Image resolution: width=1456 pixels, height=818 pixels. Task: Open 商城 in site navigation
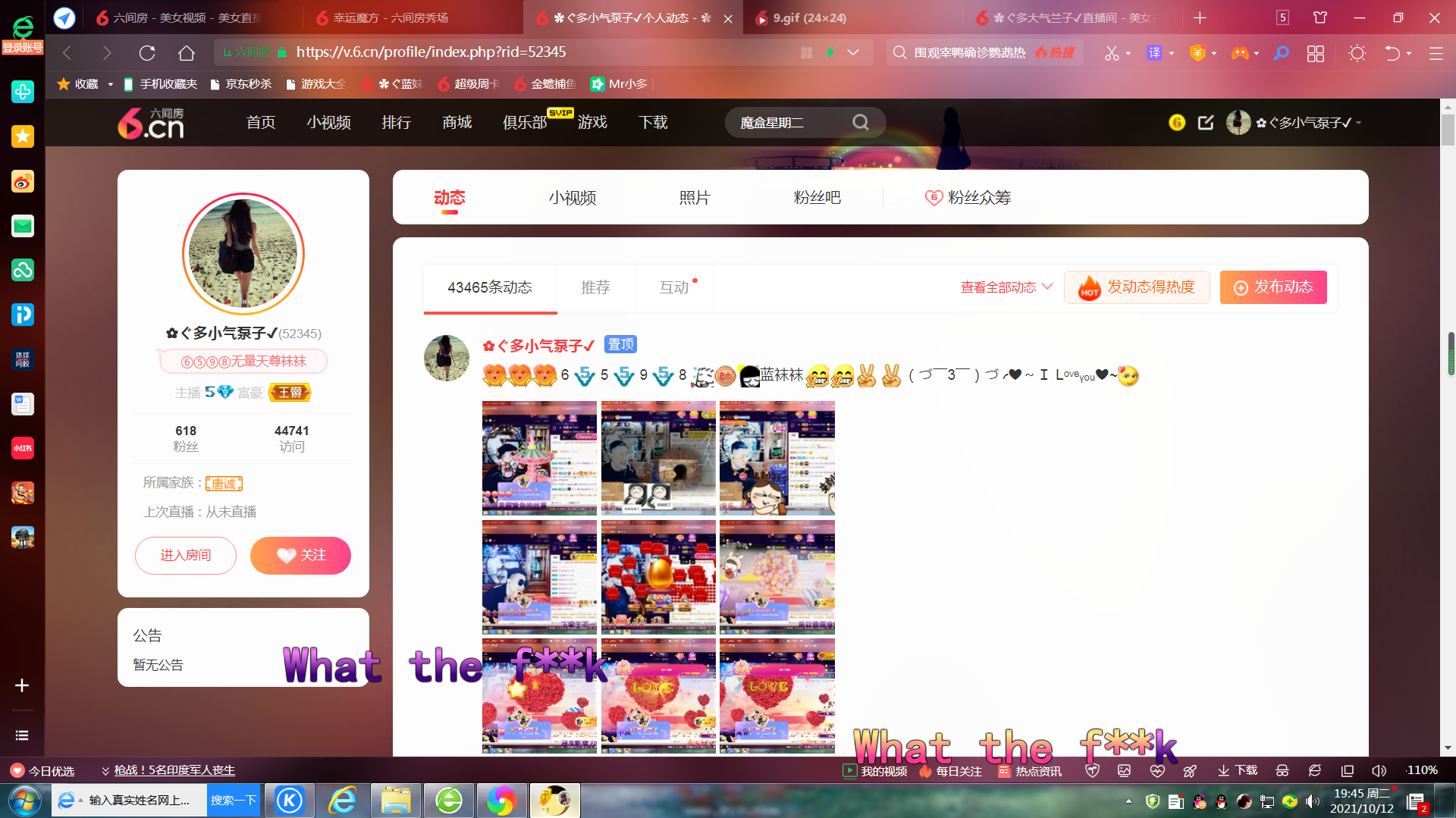coord(457,122)
